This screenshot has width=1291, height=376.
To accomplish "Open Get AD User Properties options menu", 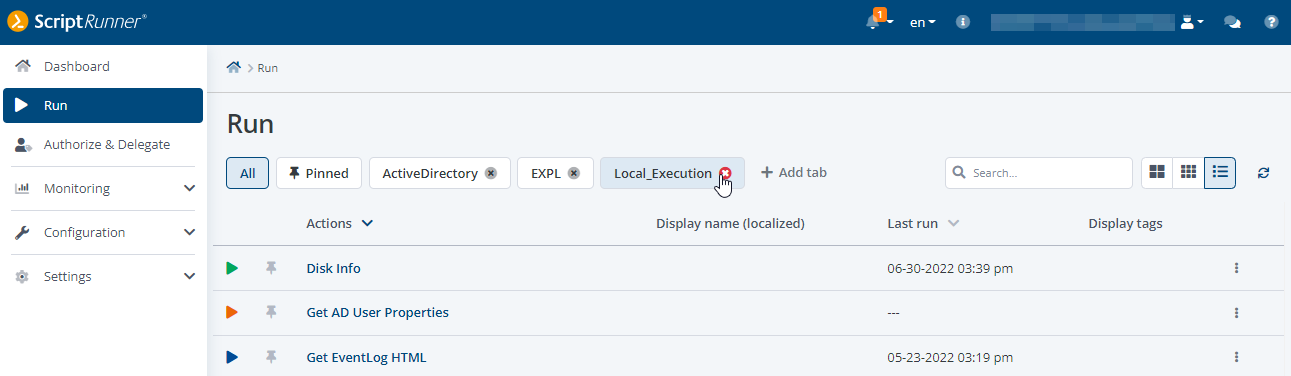I will 1237,312.
